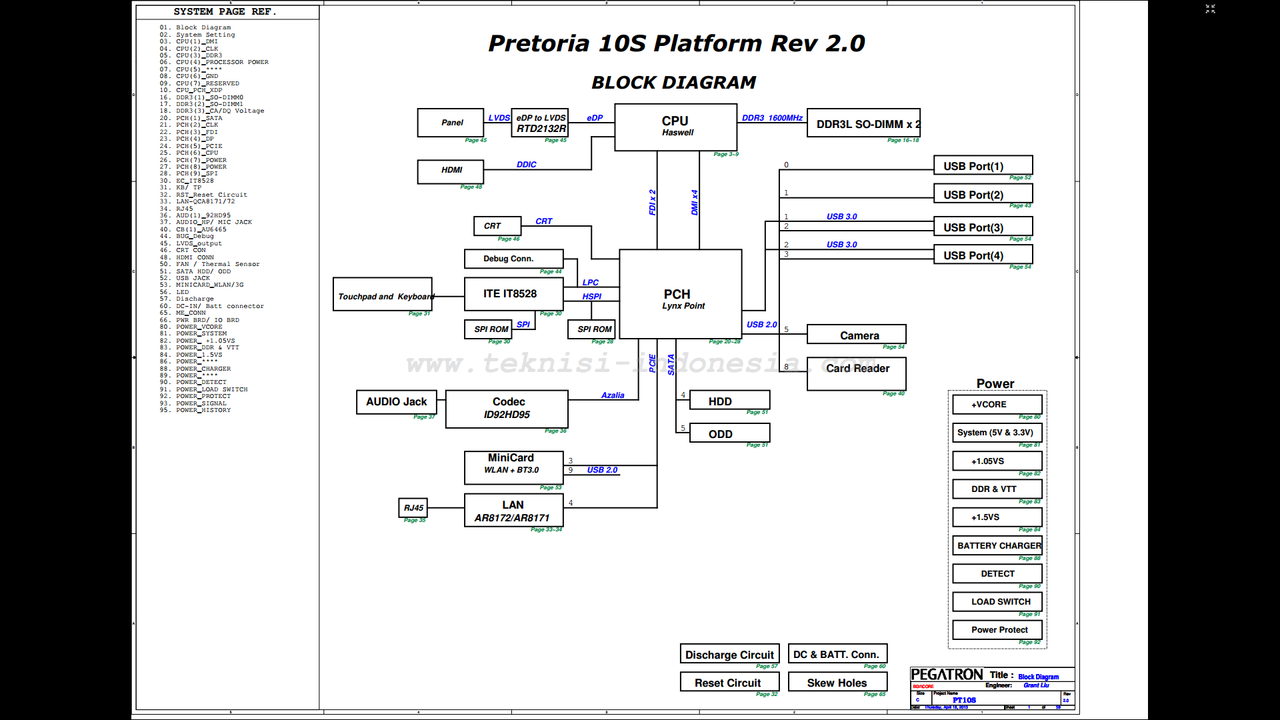Viewport: 1280px width, 720px height.
Task: Click the DDR3L SO-DIMM x 2 block
Action: 863,123
